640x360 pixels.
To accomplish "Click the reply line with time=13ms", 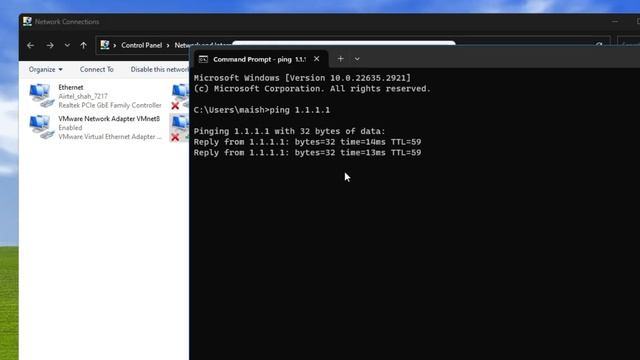I will pos(307,153).
